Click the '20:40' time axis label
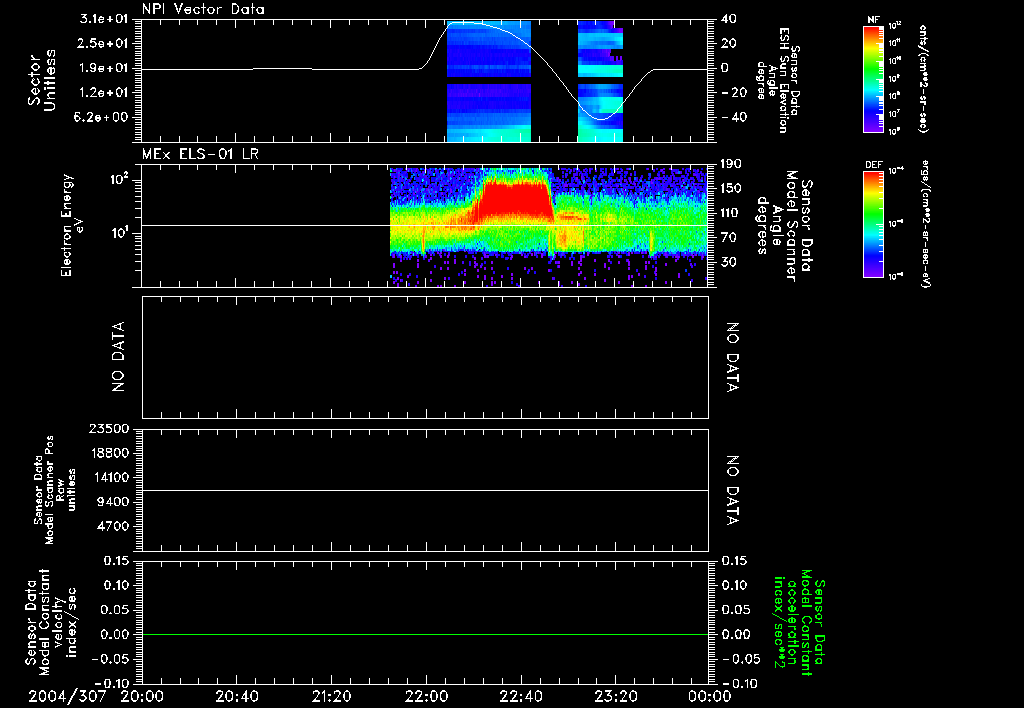Screen dimensions: 1024x708 [x=236, y=696]
